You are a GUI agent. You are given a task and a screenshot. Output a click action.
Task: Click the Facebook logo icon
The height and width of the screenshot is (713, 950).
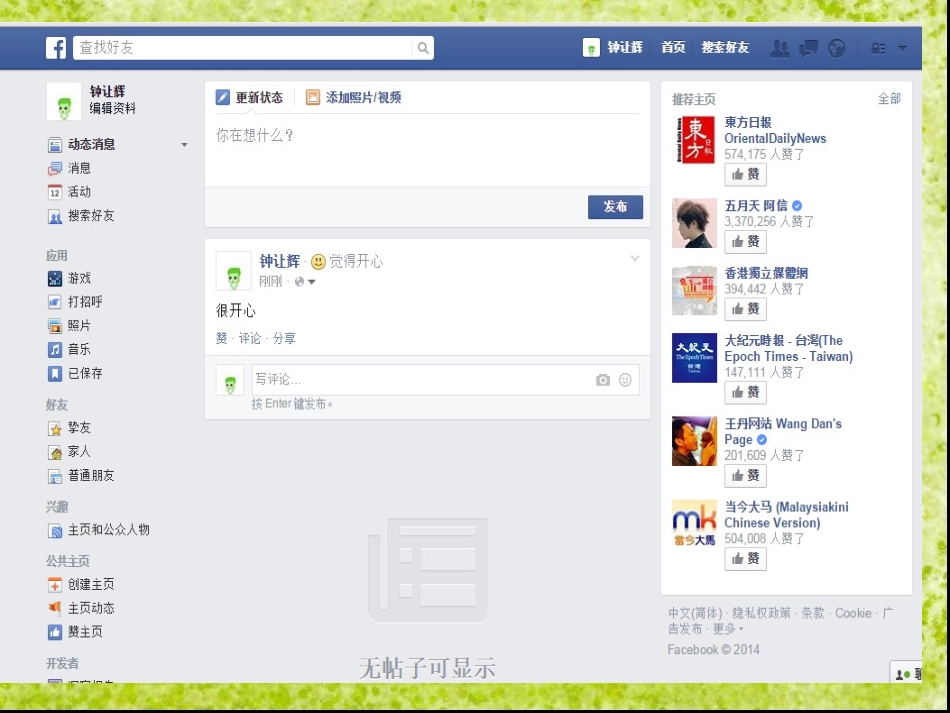56,47
